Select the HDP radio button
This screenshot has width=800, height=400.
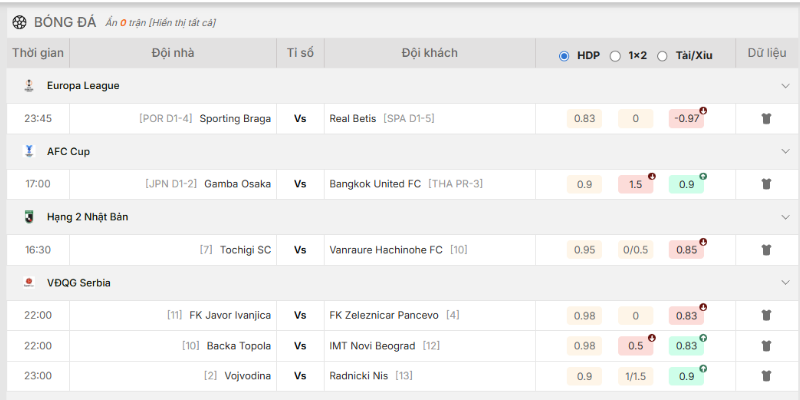coord(564,56)
